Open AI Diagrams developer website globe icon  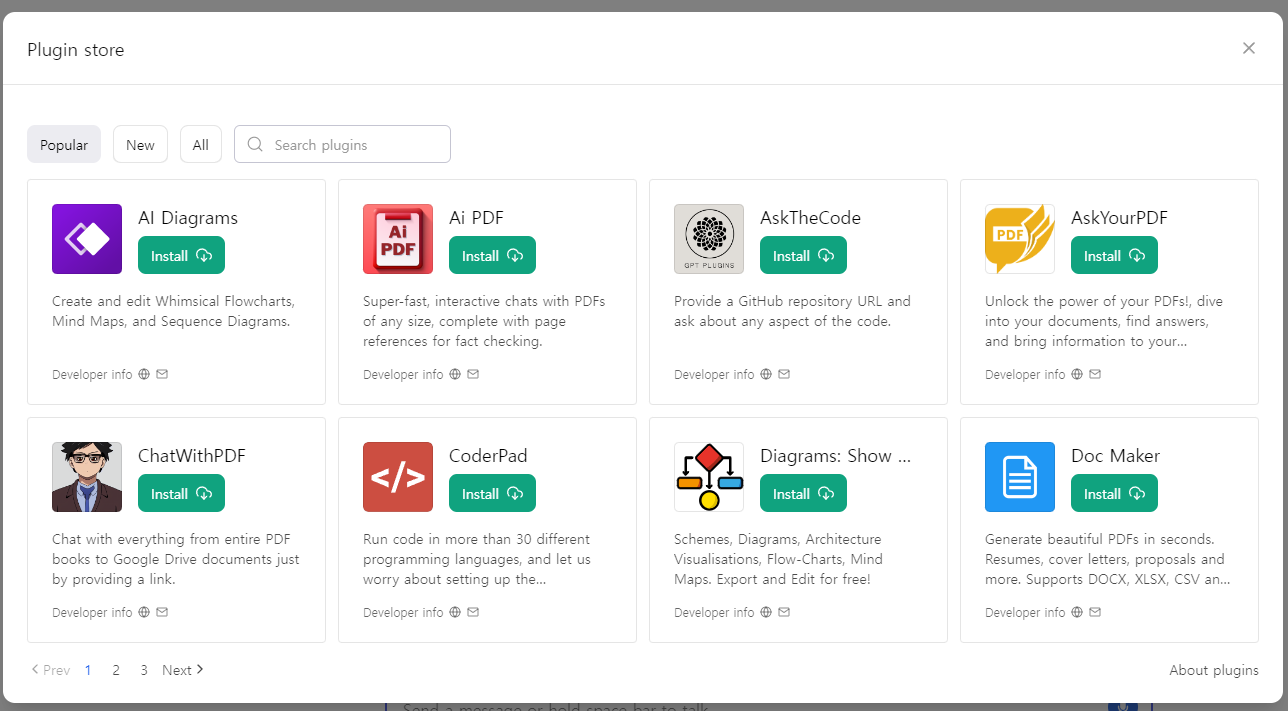[x=144, y=374]
